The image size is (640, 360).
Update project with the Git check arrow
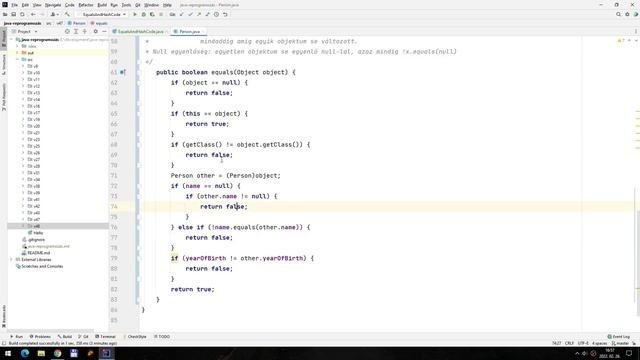(182, 14)
